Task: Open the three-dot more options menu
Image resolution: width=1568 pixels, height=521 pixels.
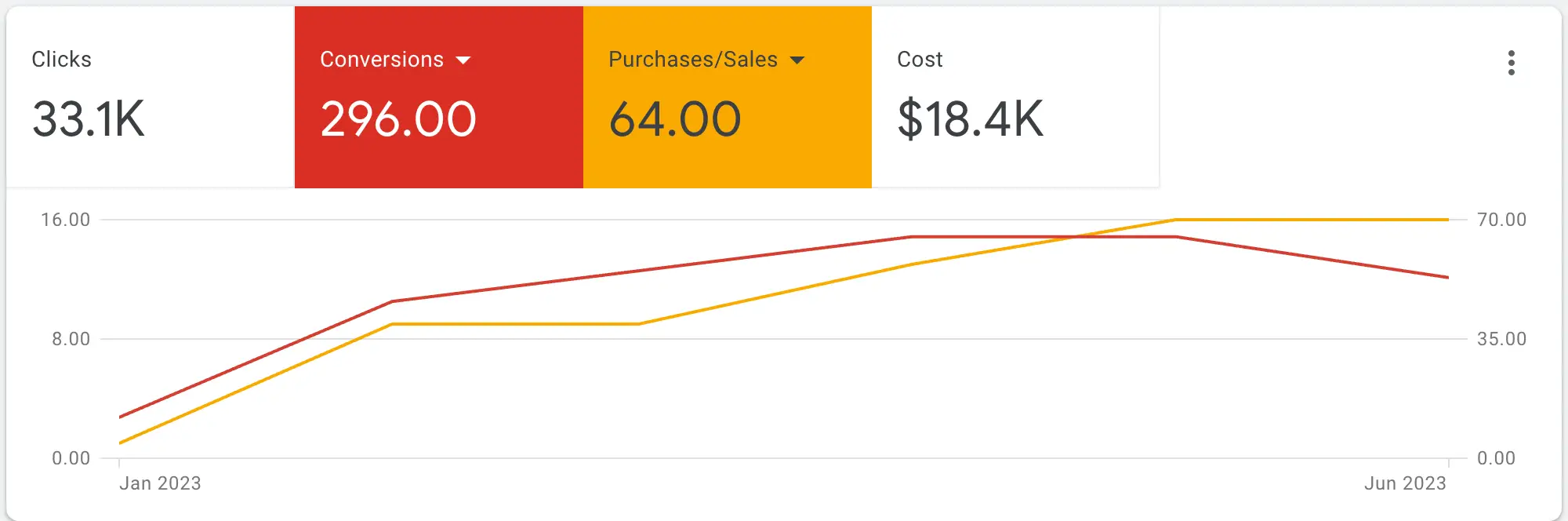Action: coord(1511,63)
